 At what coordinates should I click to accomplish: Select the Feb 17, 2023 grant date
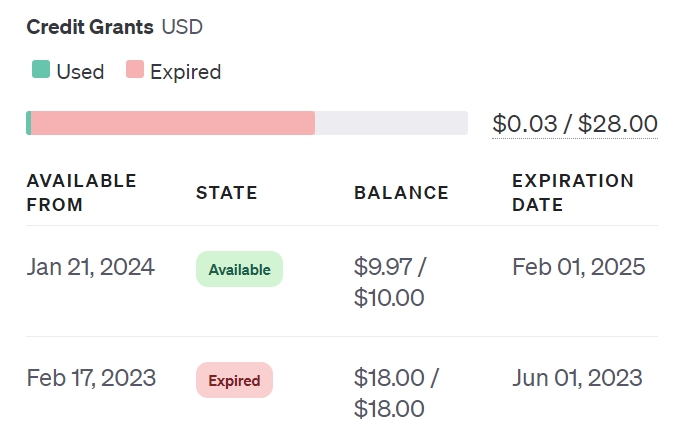pyautogui.click(x=91, y=378)
